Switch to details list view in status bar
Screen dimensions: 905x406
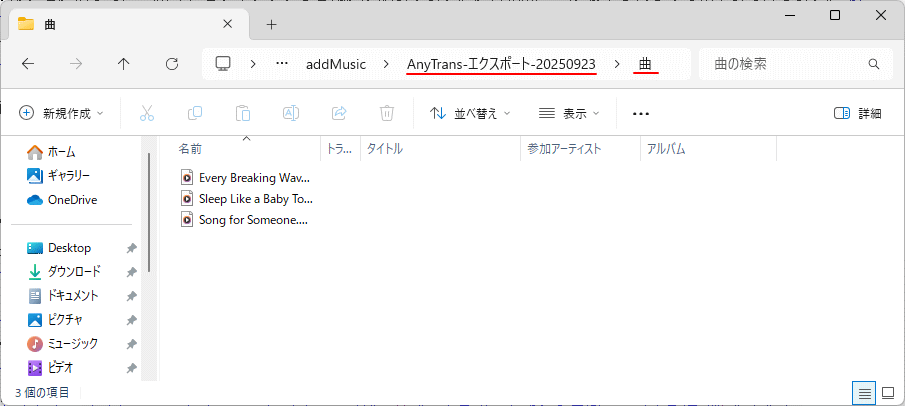pos(864,394)
